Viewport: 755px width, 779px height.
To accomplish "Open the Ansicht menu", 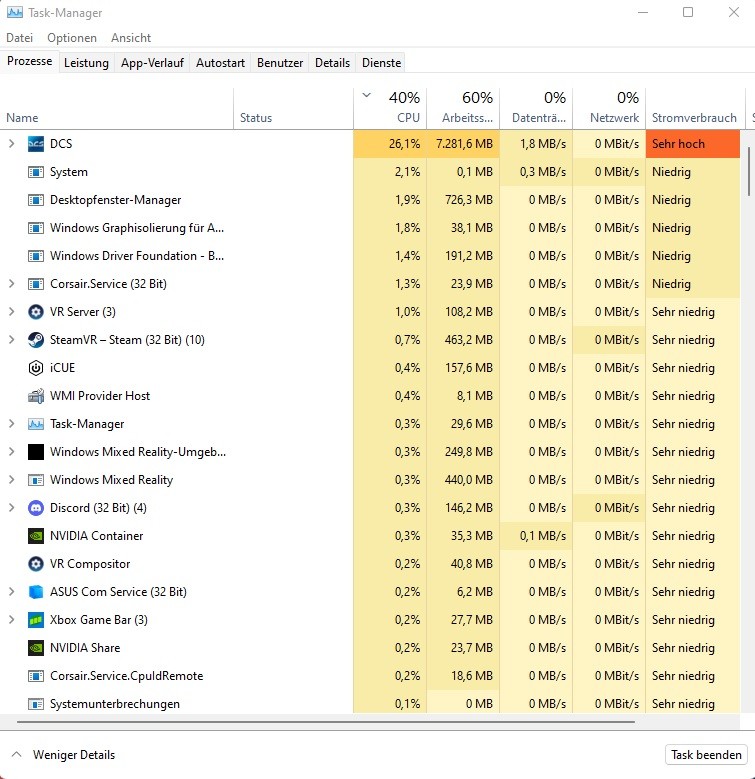I will [131, 38].
